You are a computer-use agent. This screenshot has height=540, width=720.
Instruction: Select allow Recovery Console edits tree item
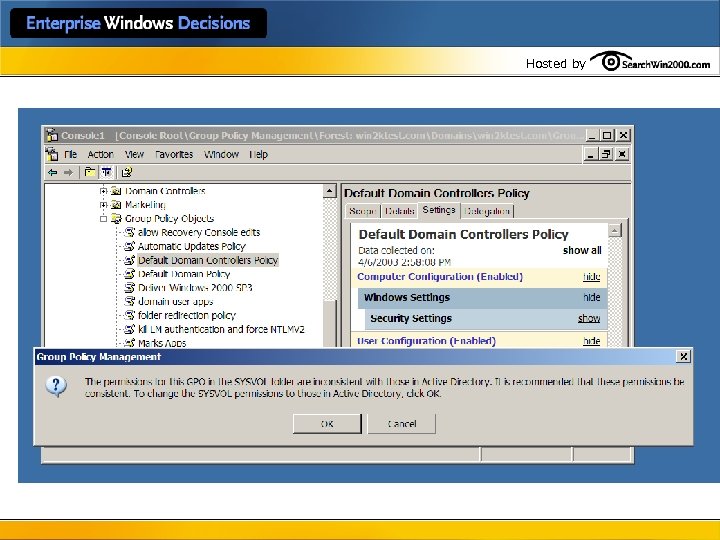click(199, 232)
